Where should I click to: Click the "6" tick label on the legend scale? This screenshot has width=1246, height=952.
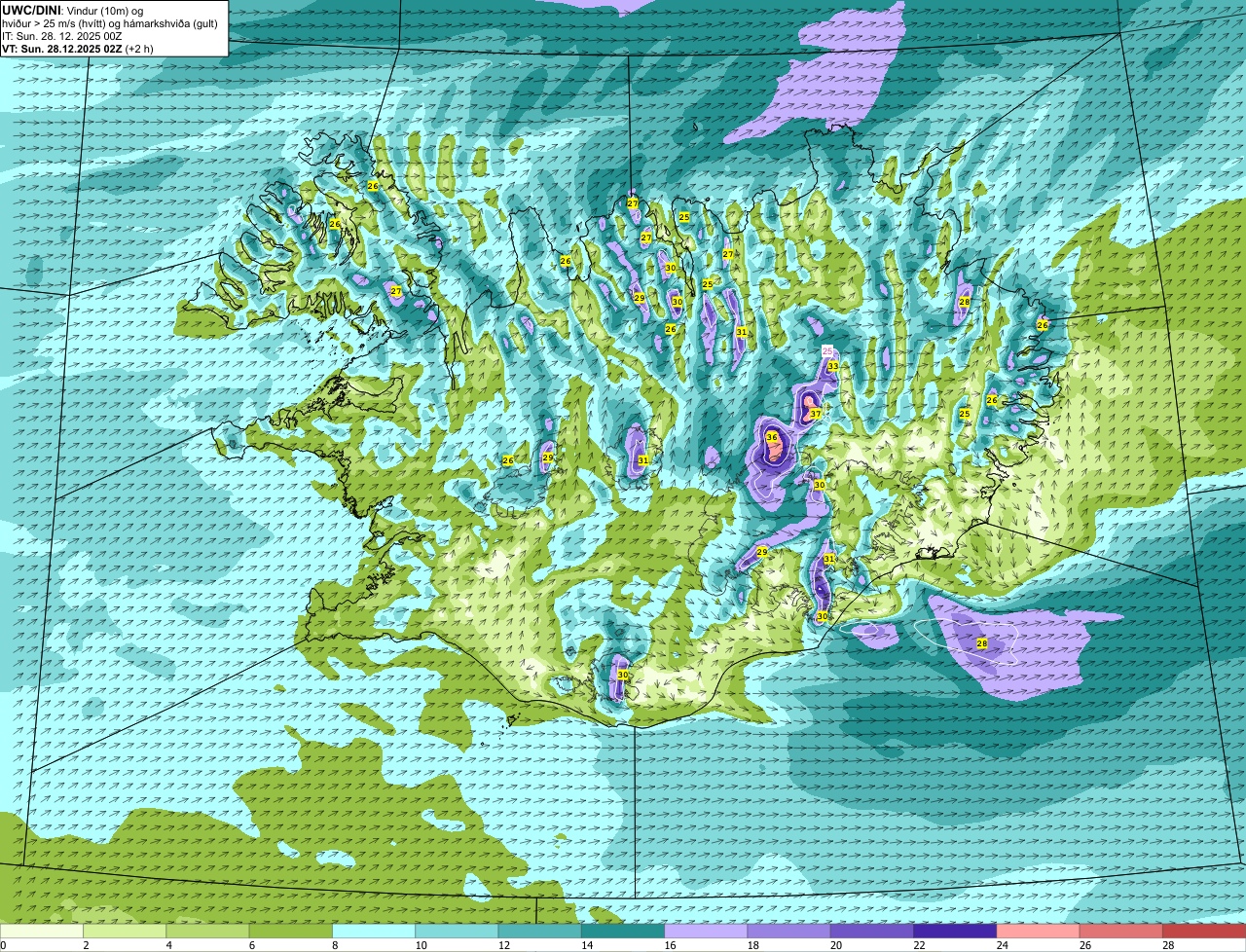point(251,945)
